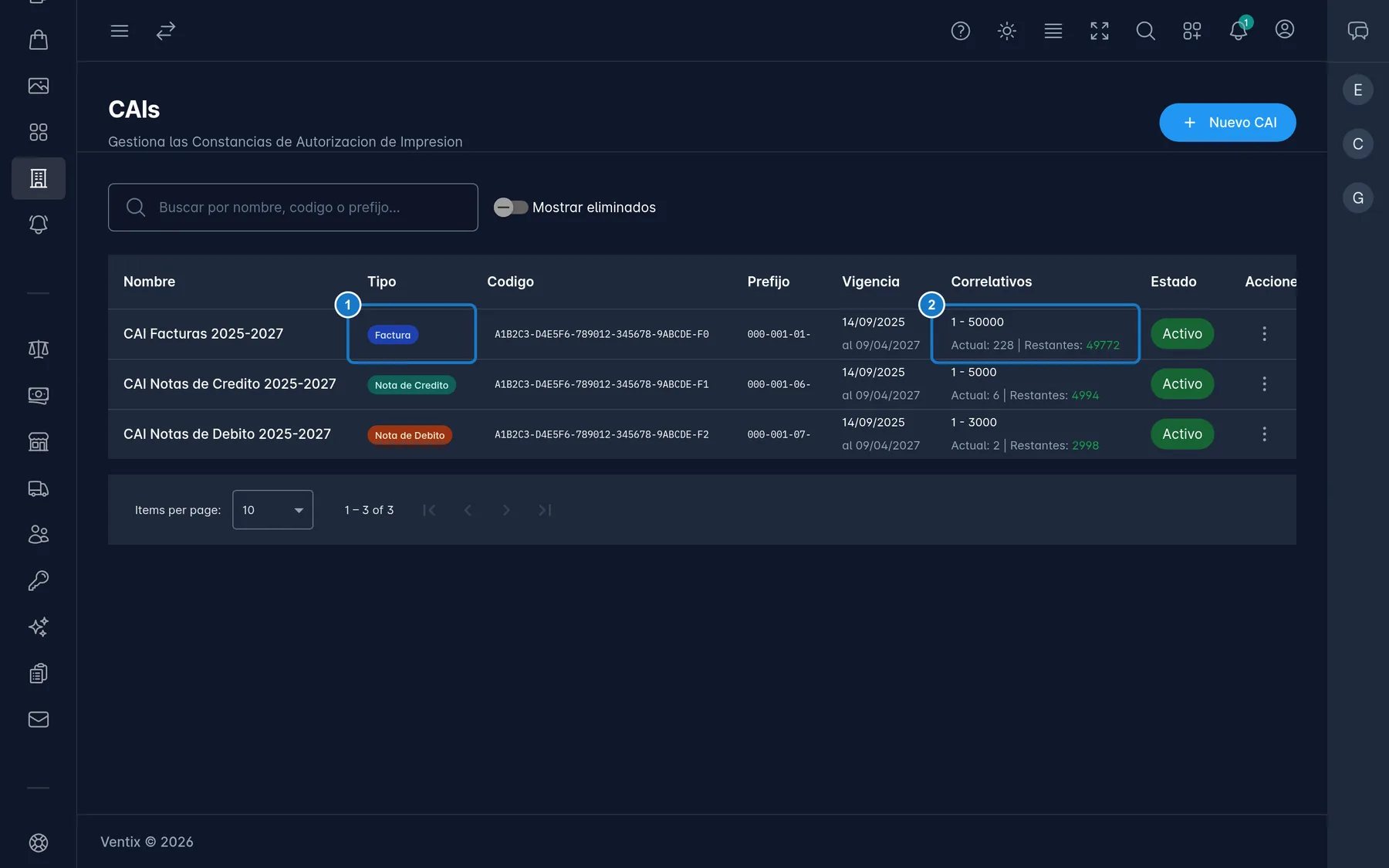Open users group sidebar icon
Viewport: 1389px width, 868px height.
39,534
